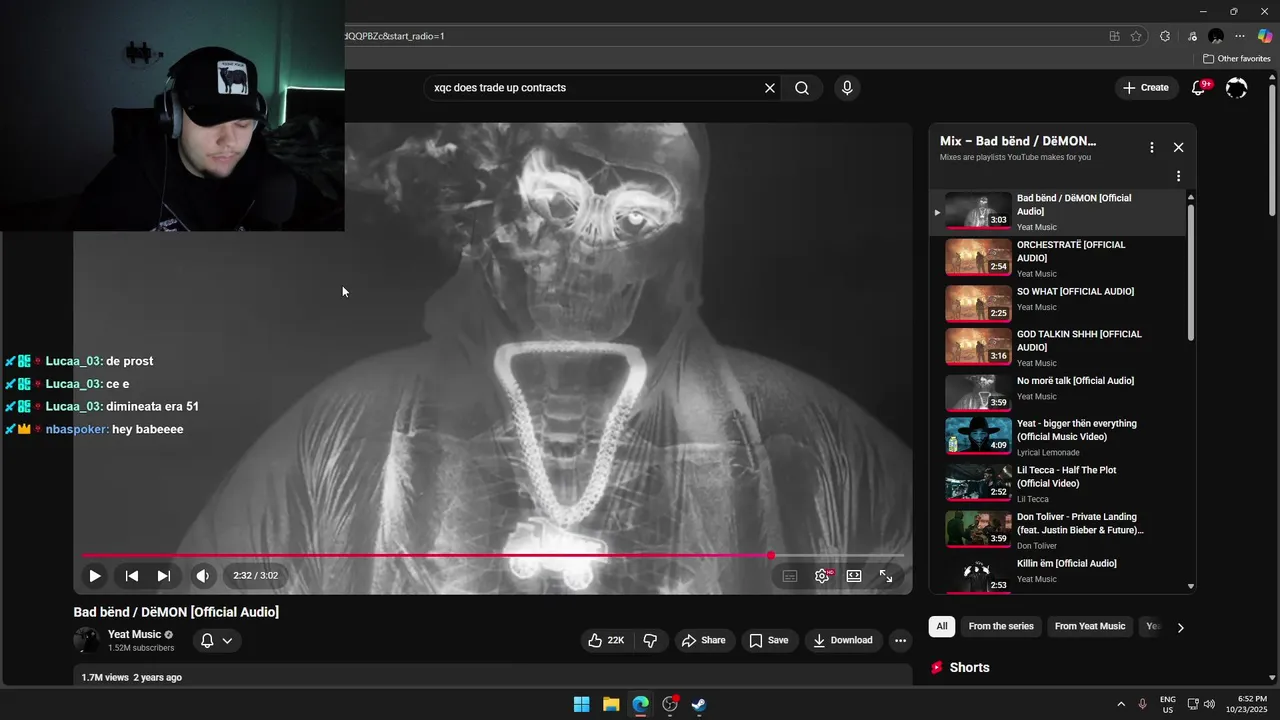This screenshot has width=1280, height=720.
Task: Dislike the video
Action: (x=650, y=641)
